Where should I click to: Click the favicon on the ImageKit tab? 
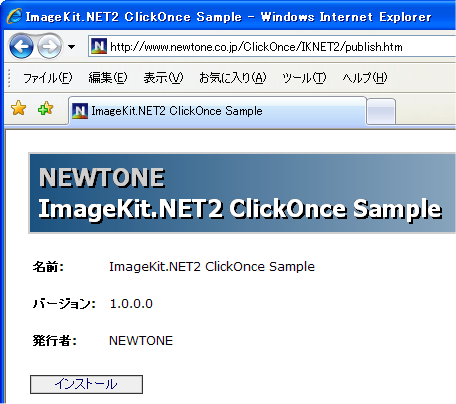tap(80, 111)
